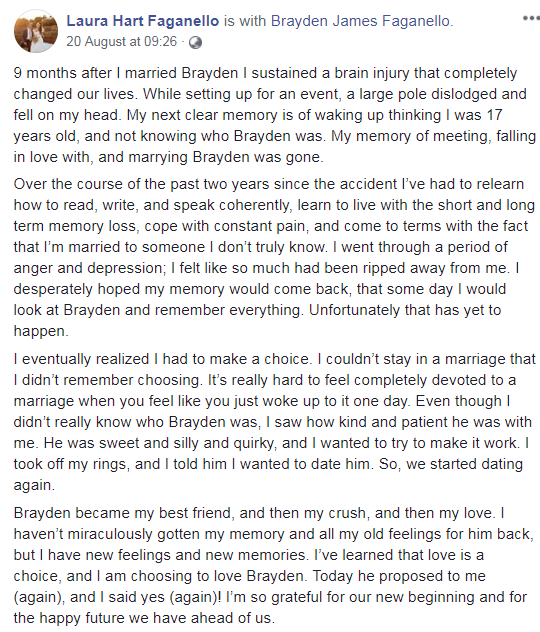Click the line starting "in love with, and marrying"
Image resolution: width=540 pixels, height=632 pixels.
click(168, 157)
